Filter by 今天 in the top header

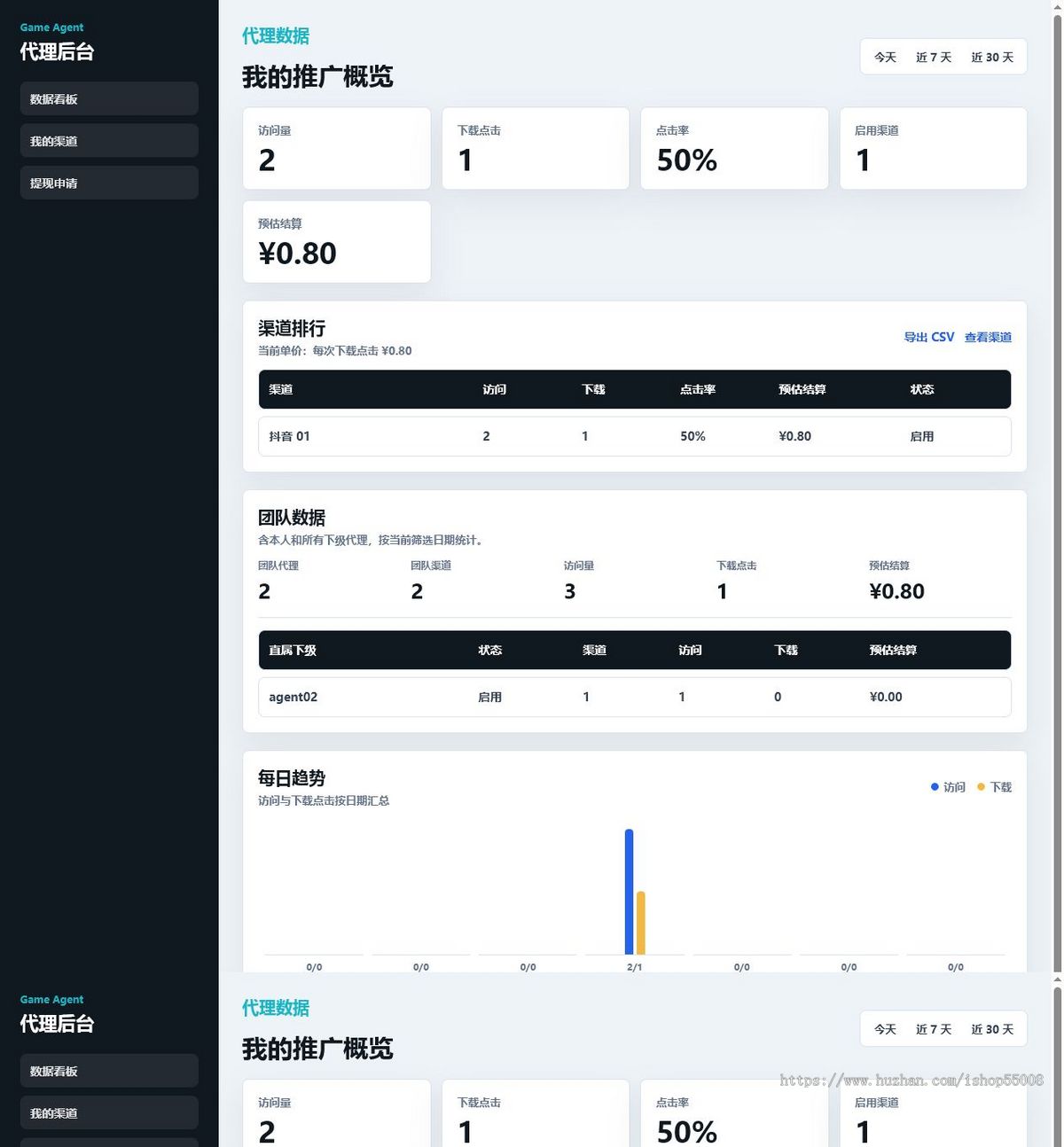[885, 57]
